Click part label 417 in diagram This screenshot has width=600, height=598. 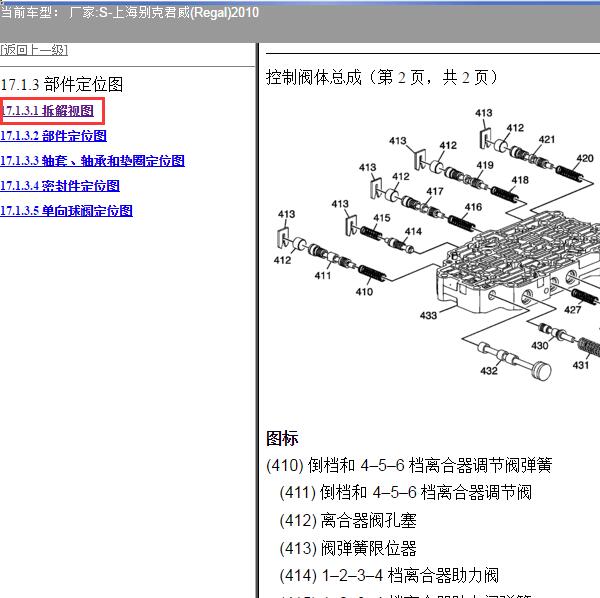tap(435, 191)
